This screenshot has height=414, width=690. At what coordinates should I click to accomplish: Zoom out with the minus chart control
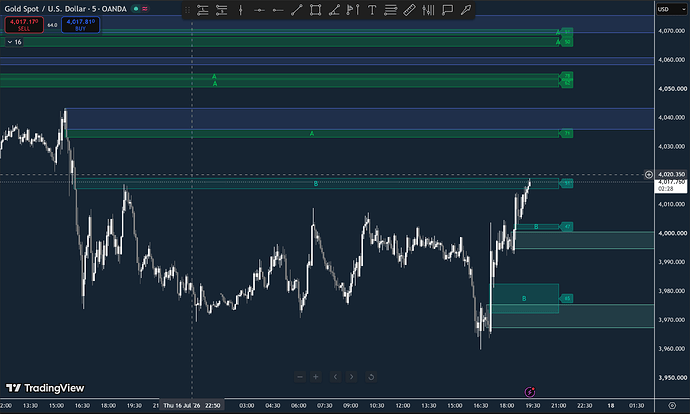point(300,377)
